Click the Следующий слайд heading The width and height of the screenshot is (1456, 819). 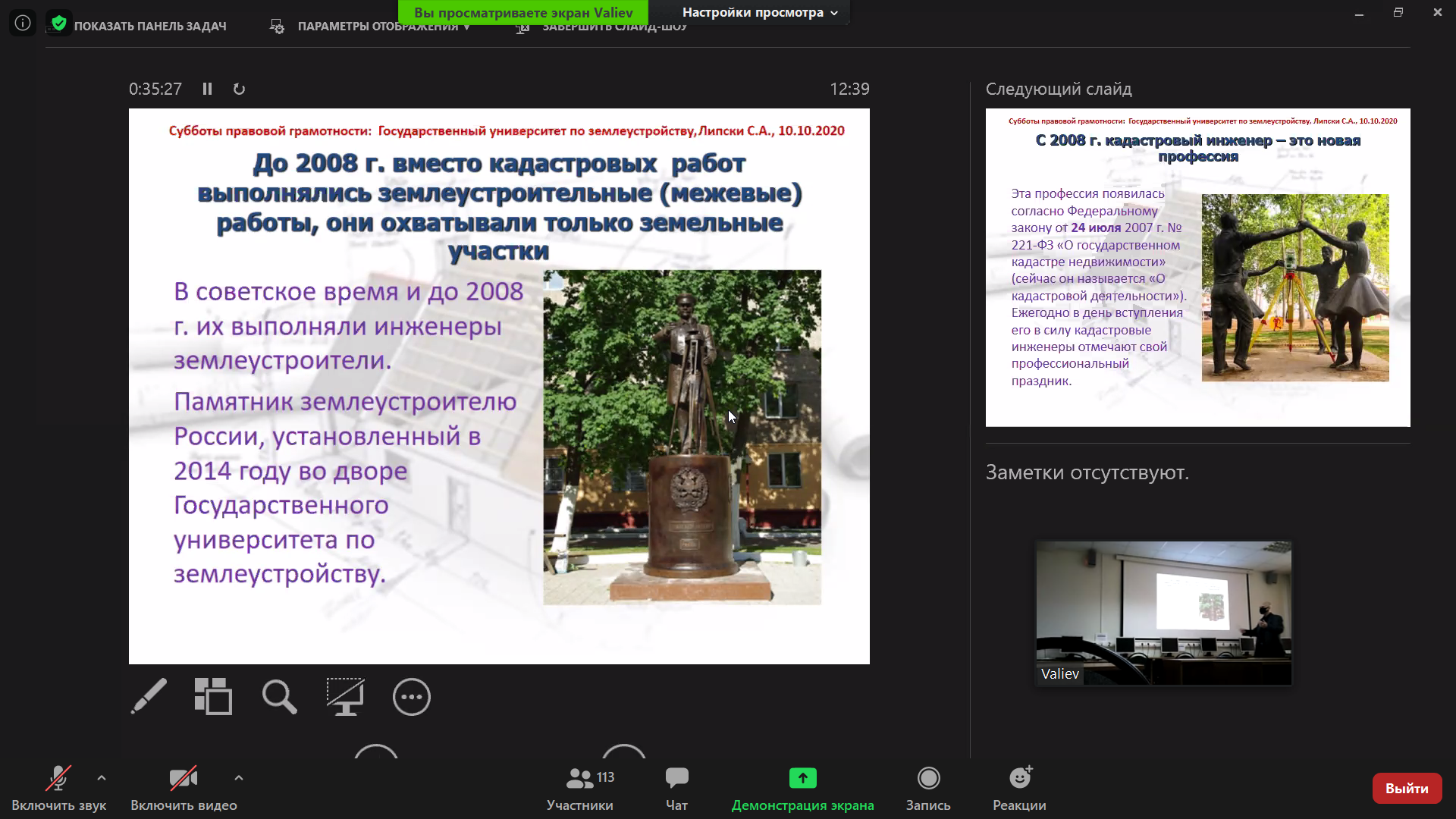point(1059,89)
